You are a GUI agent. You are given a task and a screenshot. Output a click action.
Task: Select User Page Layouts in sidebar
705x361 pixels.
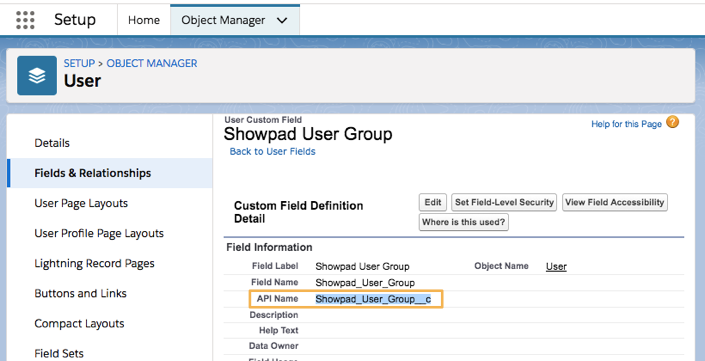click(x=81, y=203)
